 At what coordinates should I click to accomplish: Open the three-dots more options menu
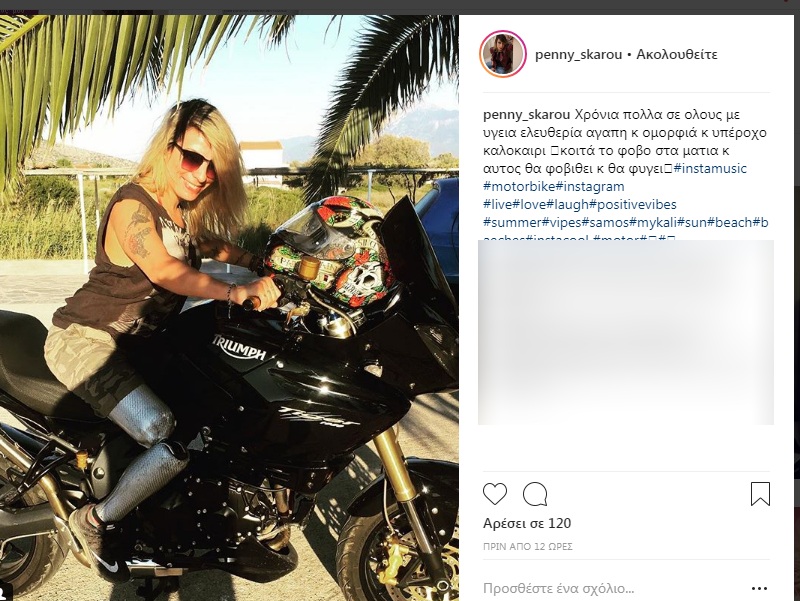click(759, 589)
